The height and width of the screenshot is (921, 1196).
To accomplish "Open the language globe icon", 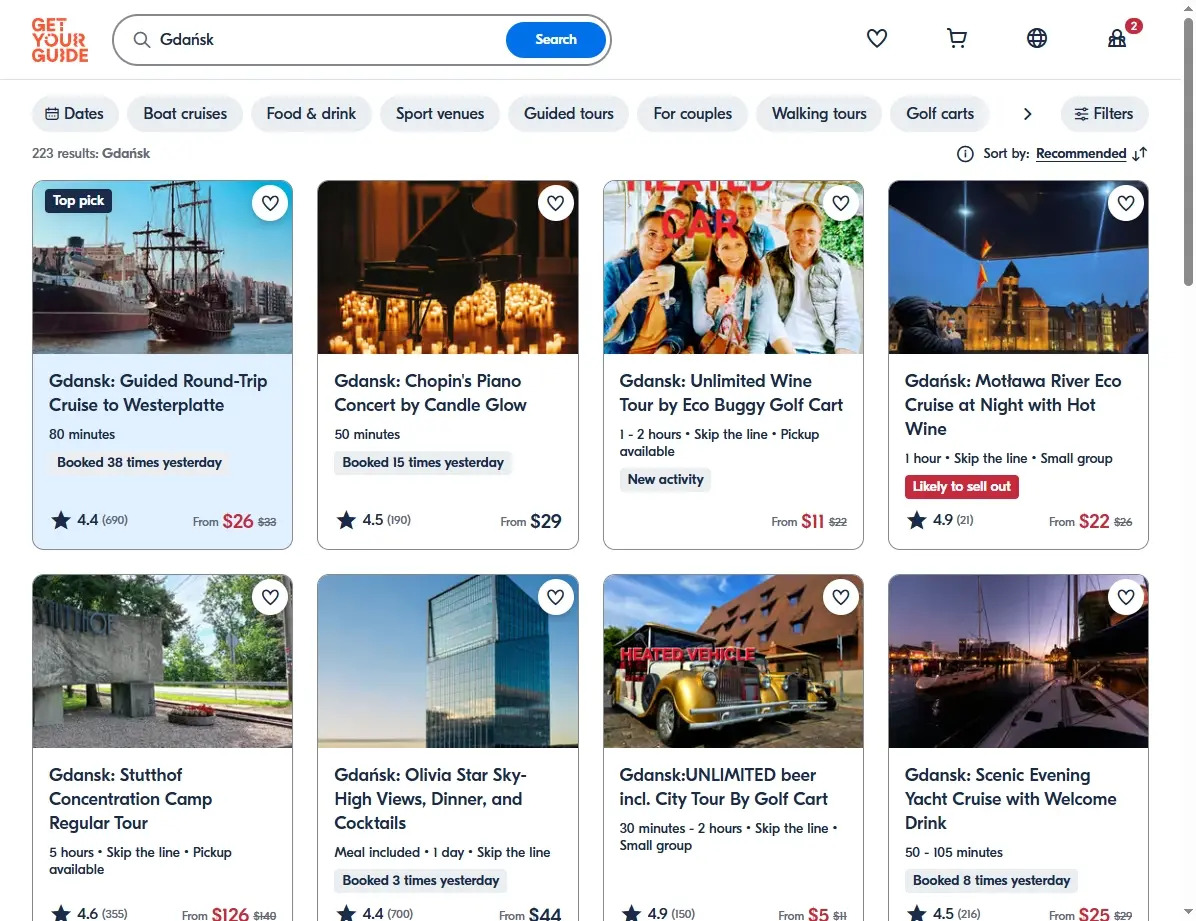I will [1037, 38].
